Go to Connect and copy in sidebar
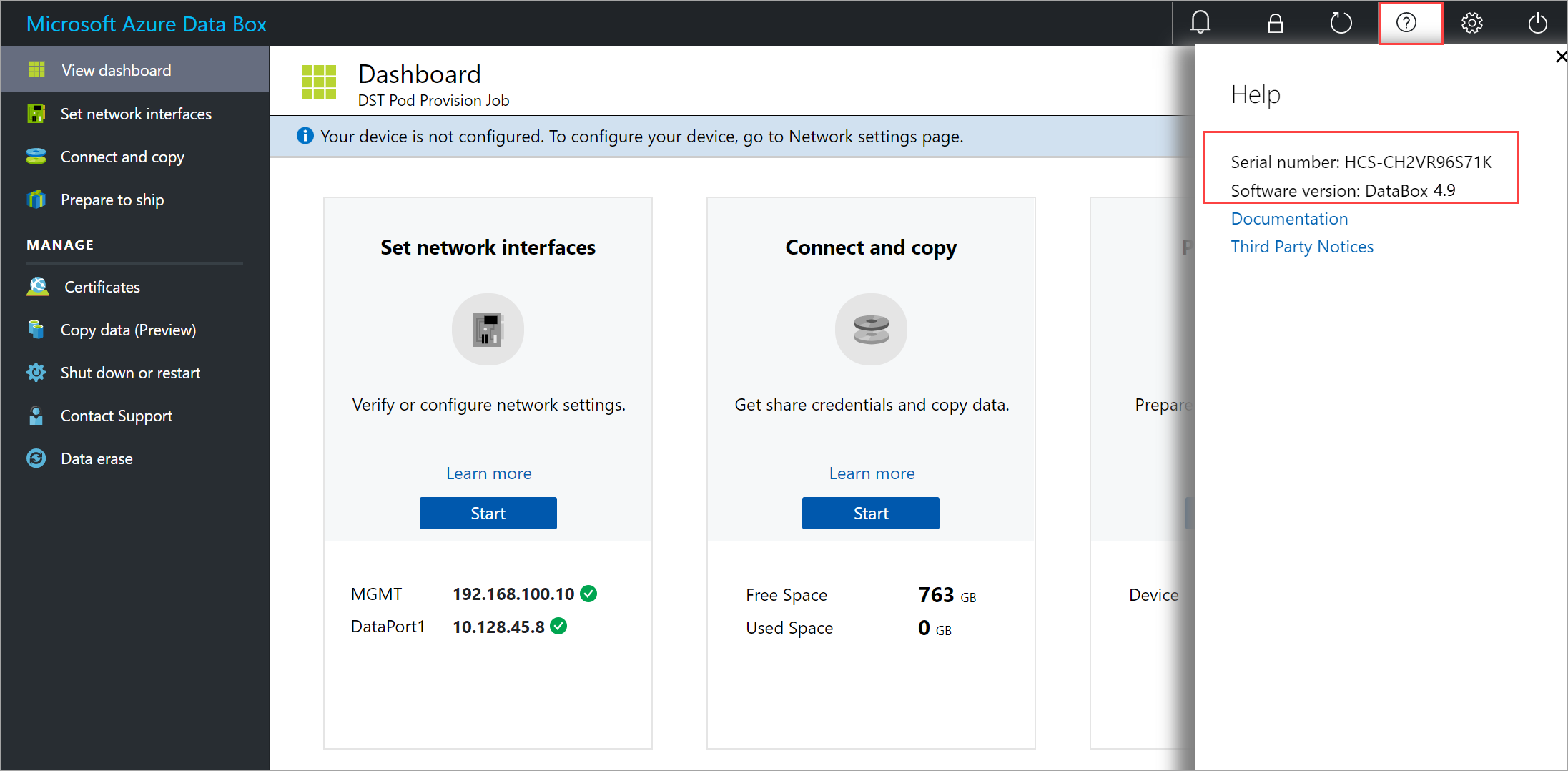The height and width of the screenshot is (771, 1568). coord(122,157)
